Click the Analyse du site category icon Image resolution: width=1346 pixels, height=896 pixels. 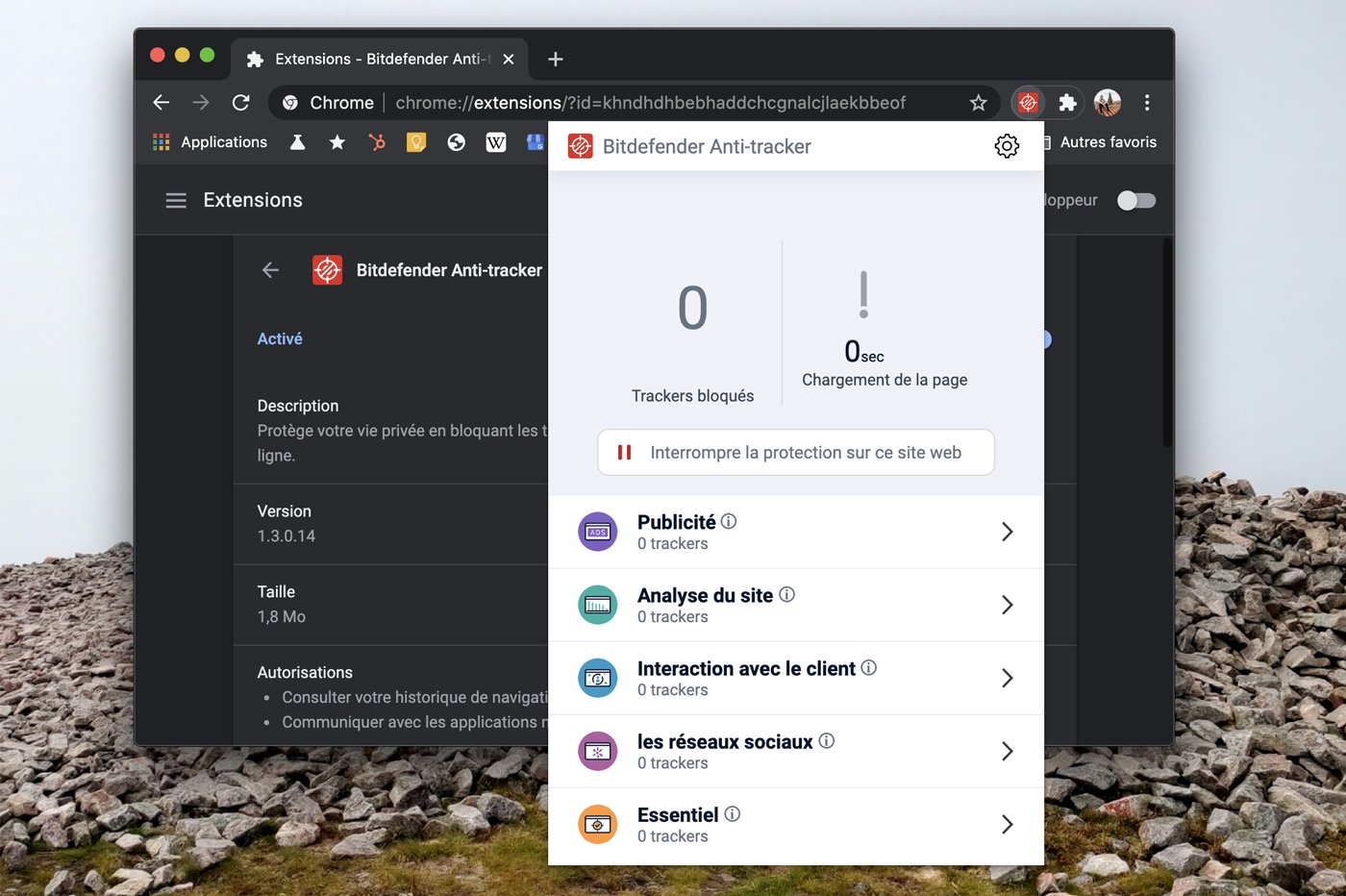598,605
